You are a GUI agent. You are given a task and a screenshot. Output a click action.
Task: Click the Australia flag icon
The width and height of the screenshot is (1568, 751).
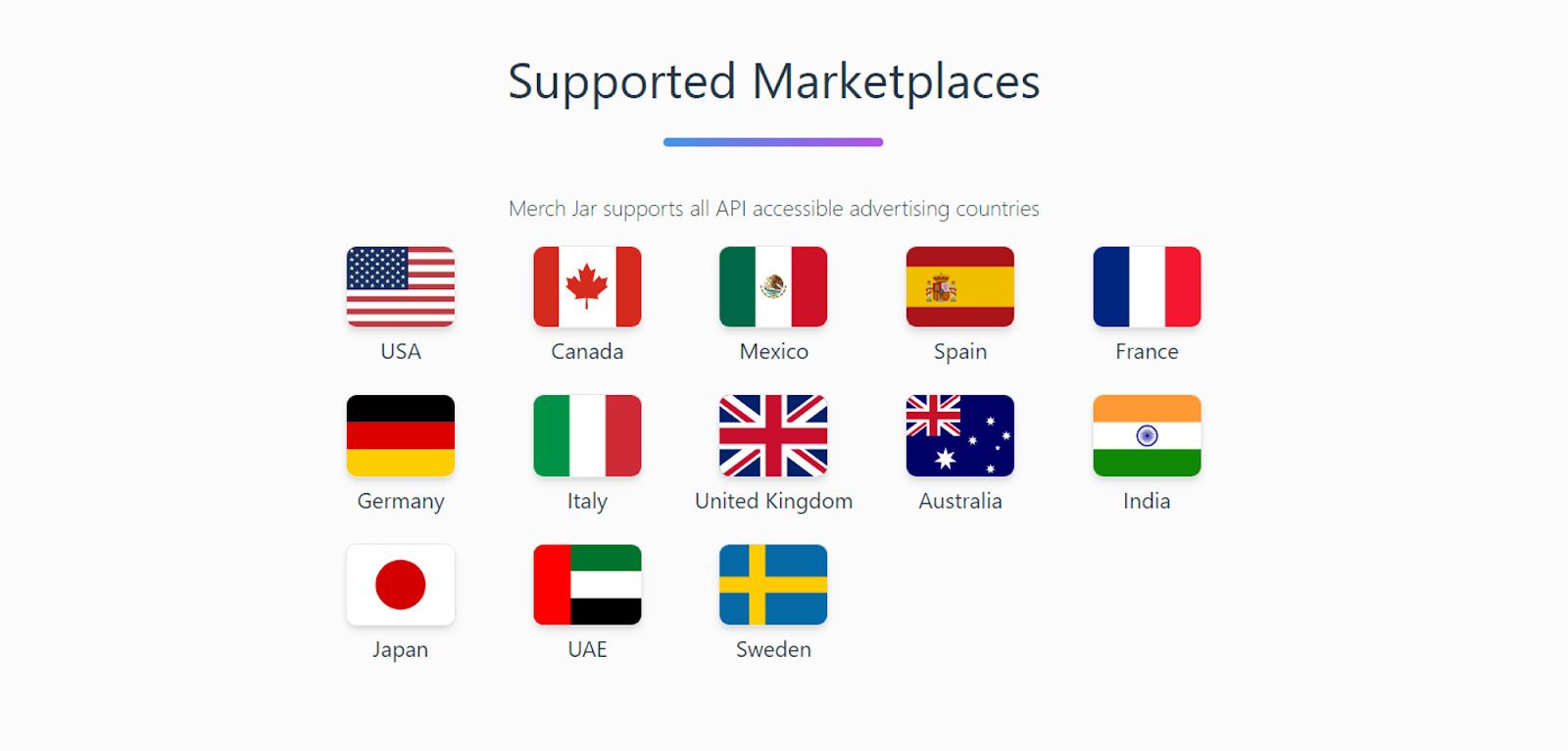point(960,435)
